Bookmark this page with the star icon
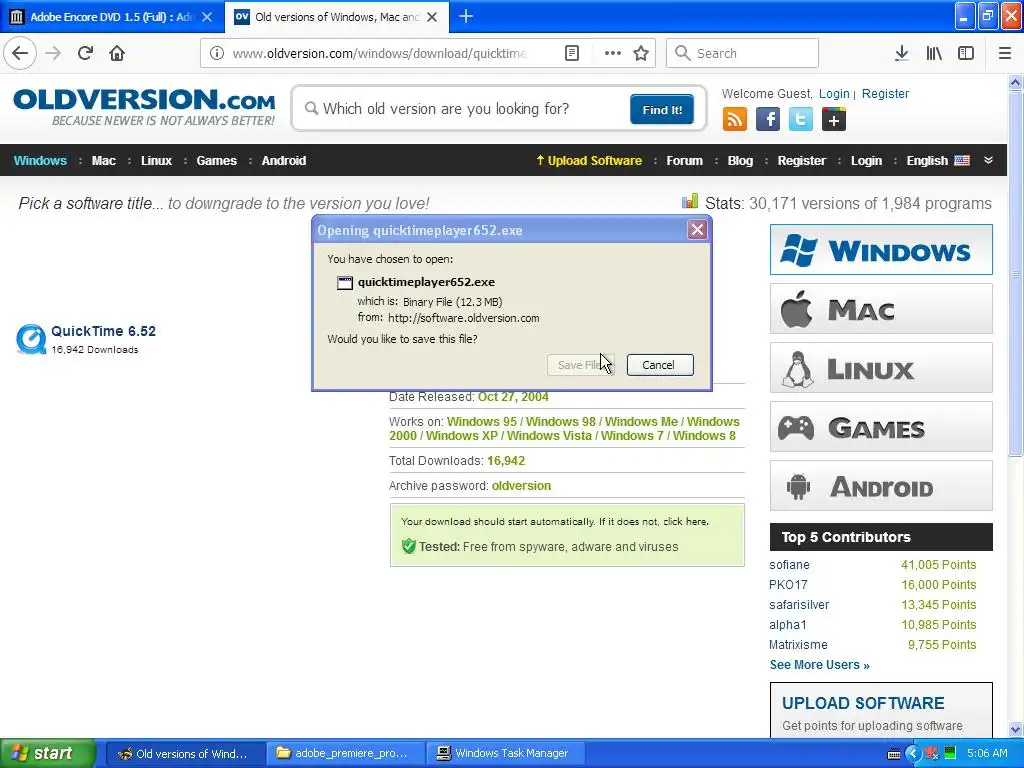This screenshot has height=768, width=1024. [x=641, y=53]
